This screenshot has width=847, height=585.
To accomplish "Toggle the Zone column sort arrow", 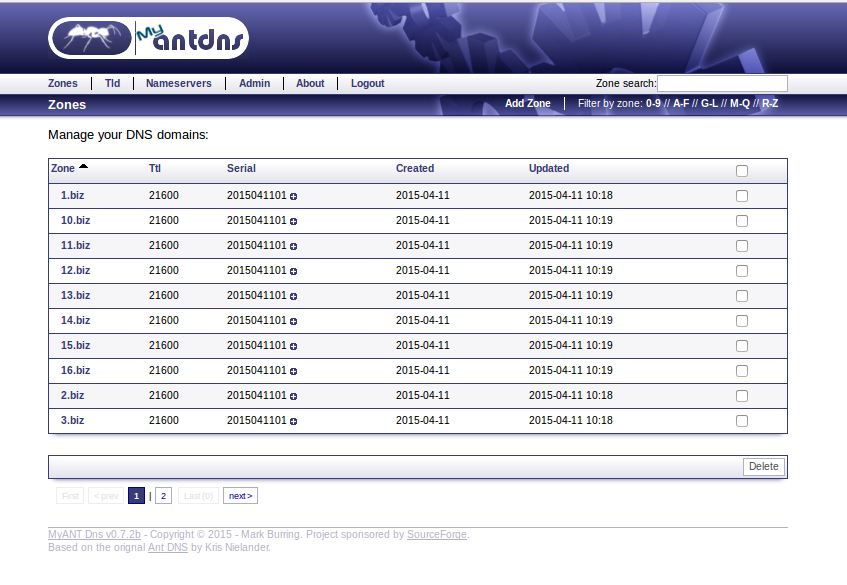I will [83, 166].
